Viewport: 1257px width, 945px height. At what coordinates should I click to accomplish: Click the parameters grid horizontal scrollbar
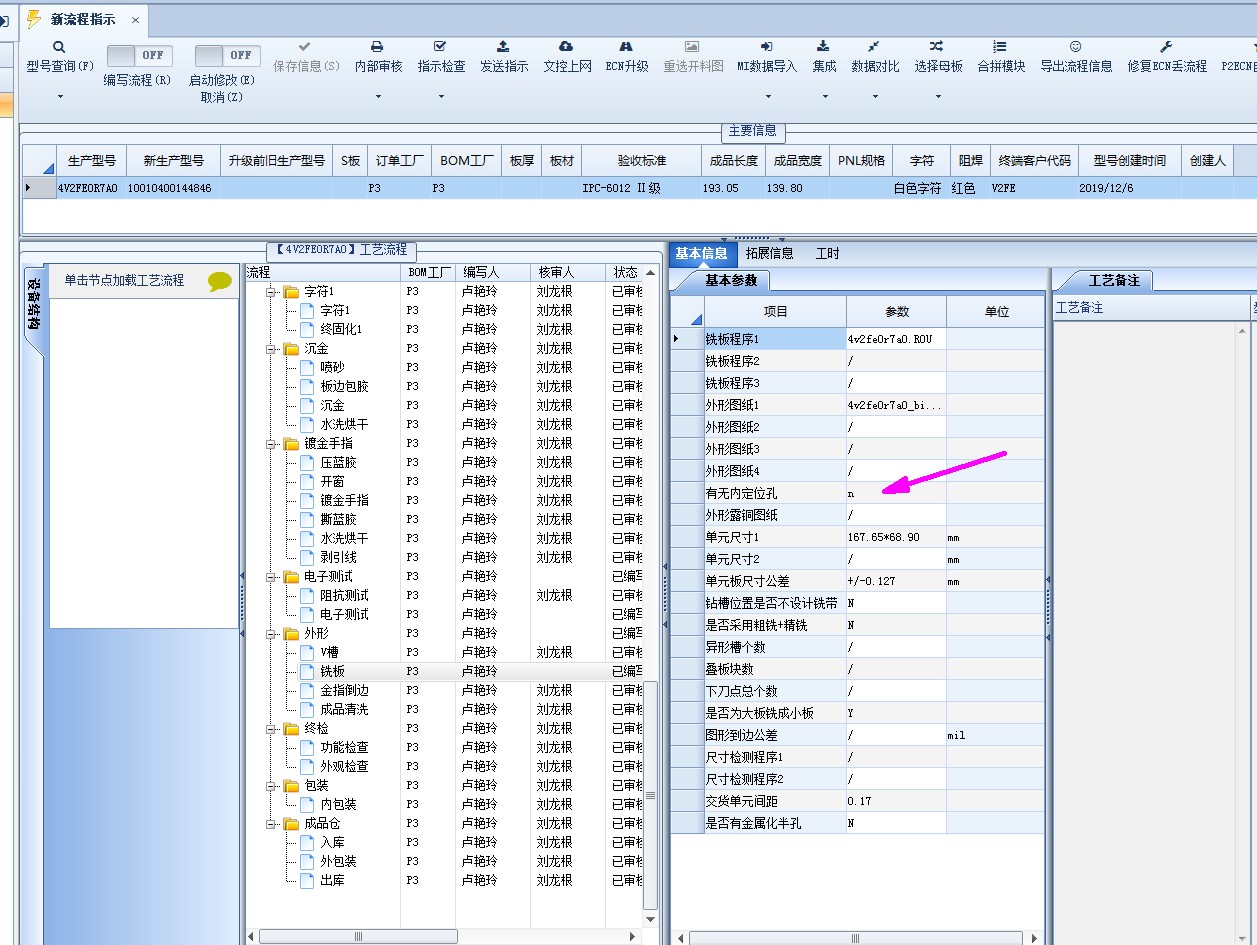(x=856, y=938)
